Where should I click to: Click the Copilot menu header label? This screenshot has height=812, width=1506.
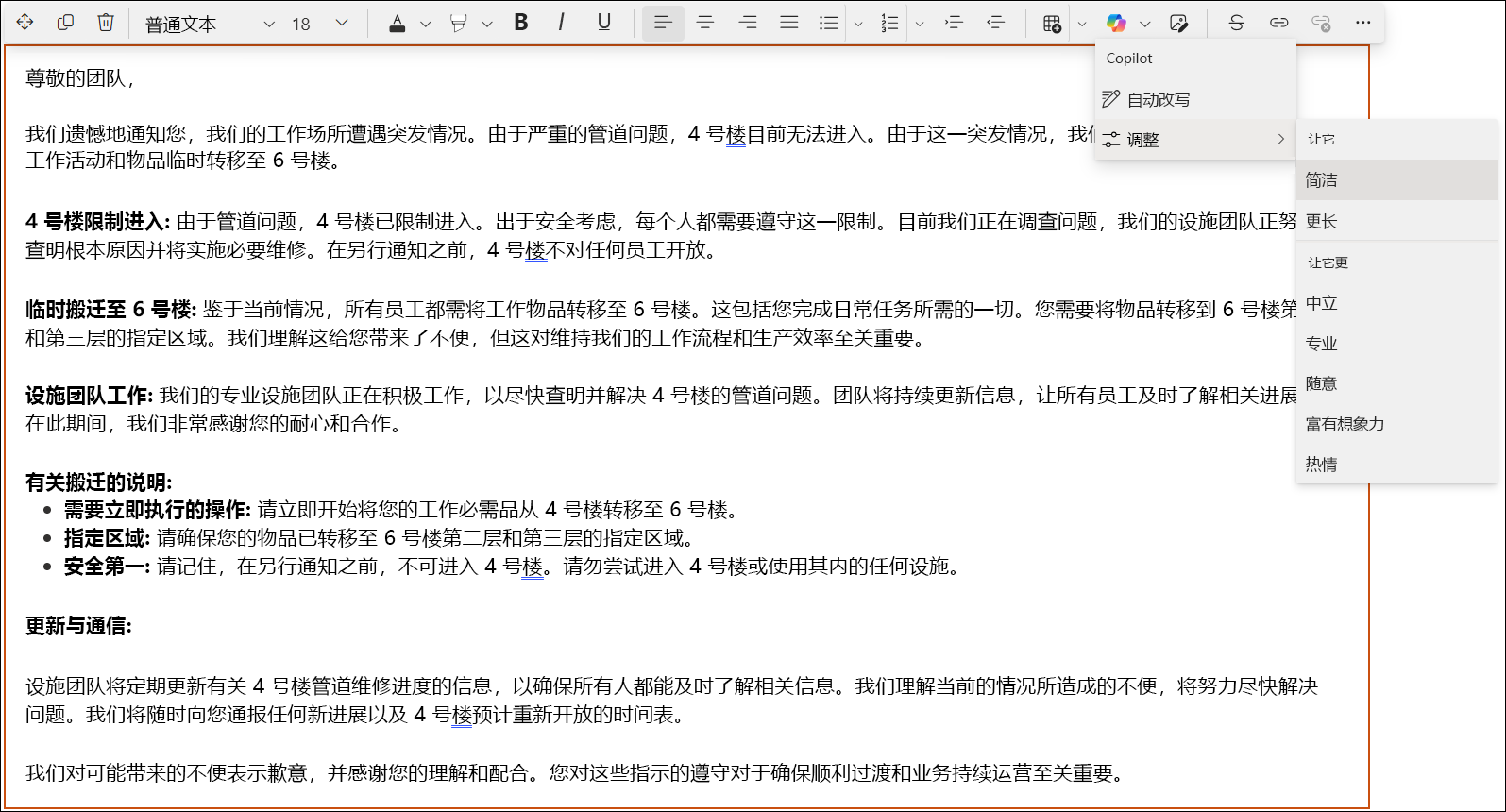[x=1129, y=59]
